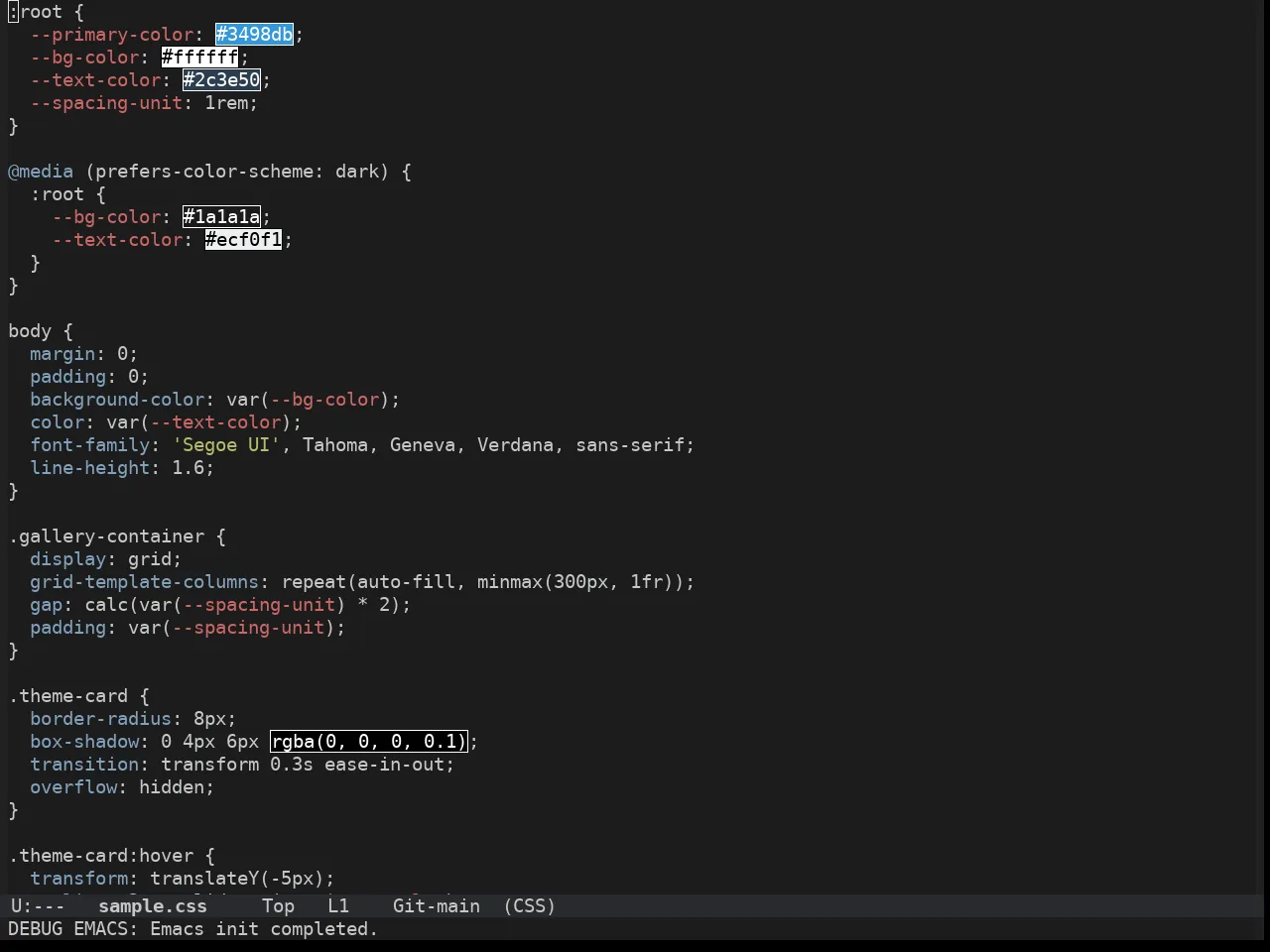This screenshot has height=952, width=1270.
Task: Click the gap: calc(...) line
Action: point(220,605)
